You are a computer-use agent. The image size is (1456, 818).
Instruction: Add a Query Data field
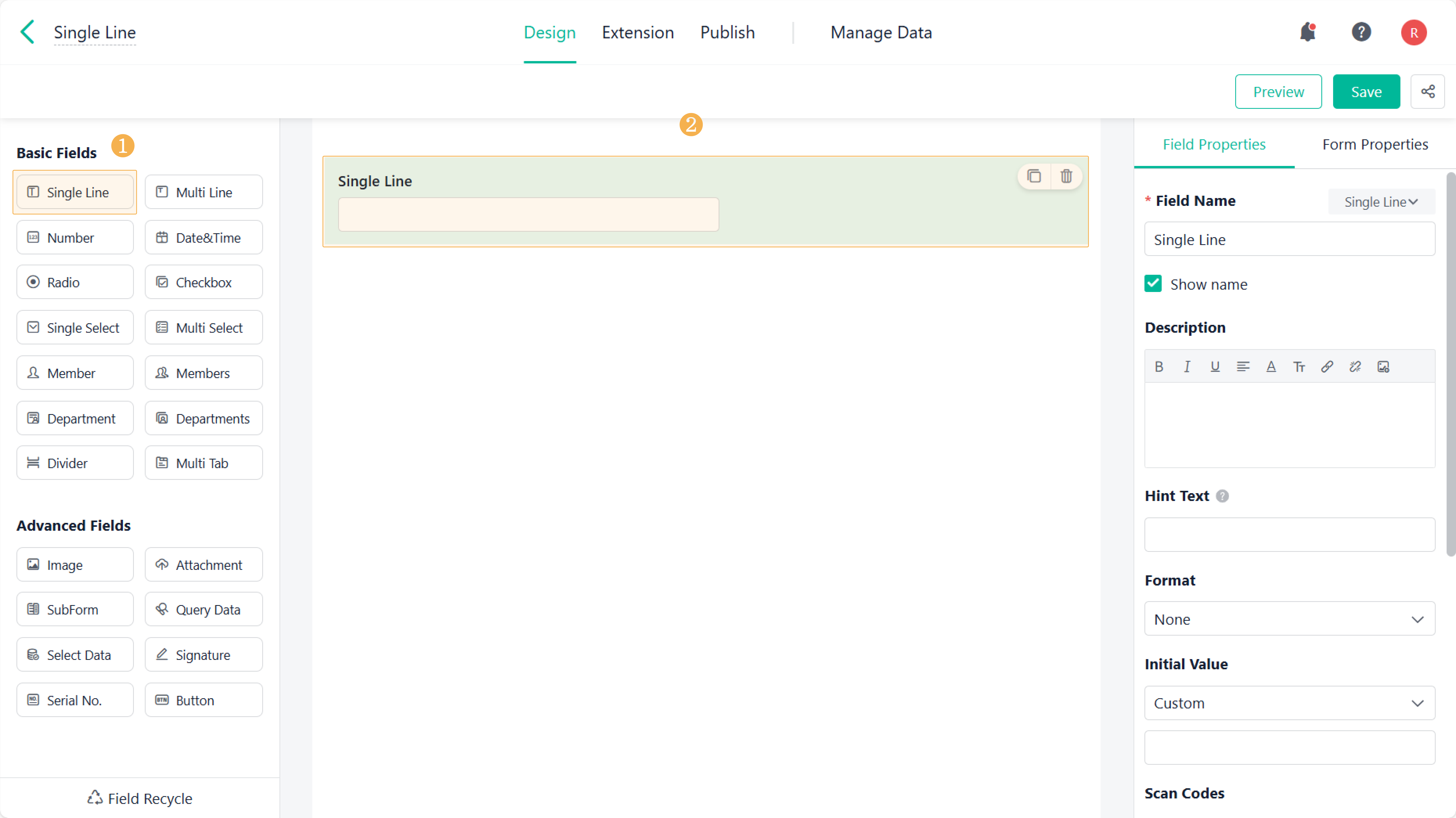click(x=204, y=609)
